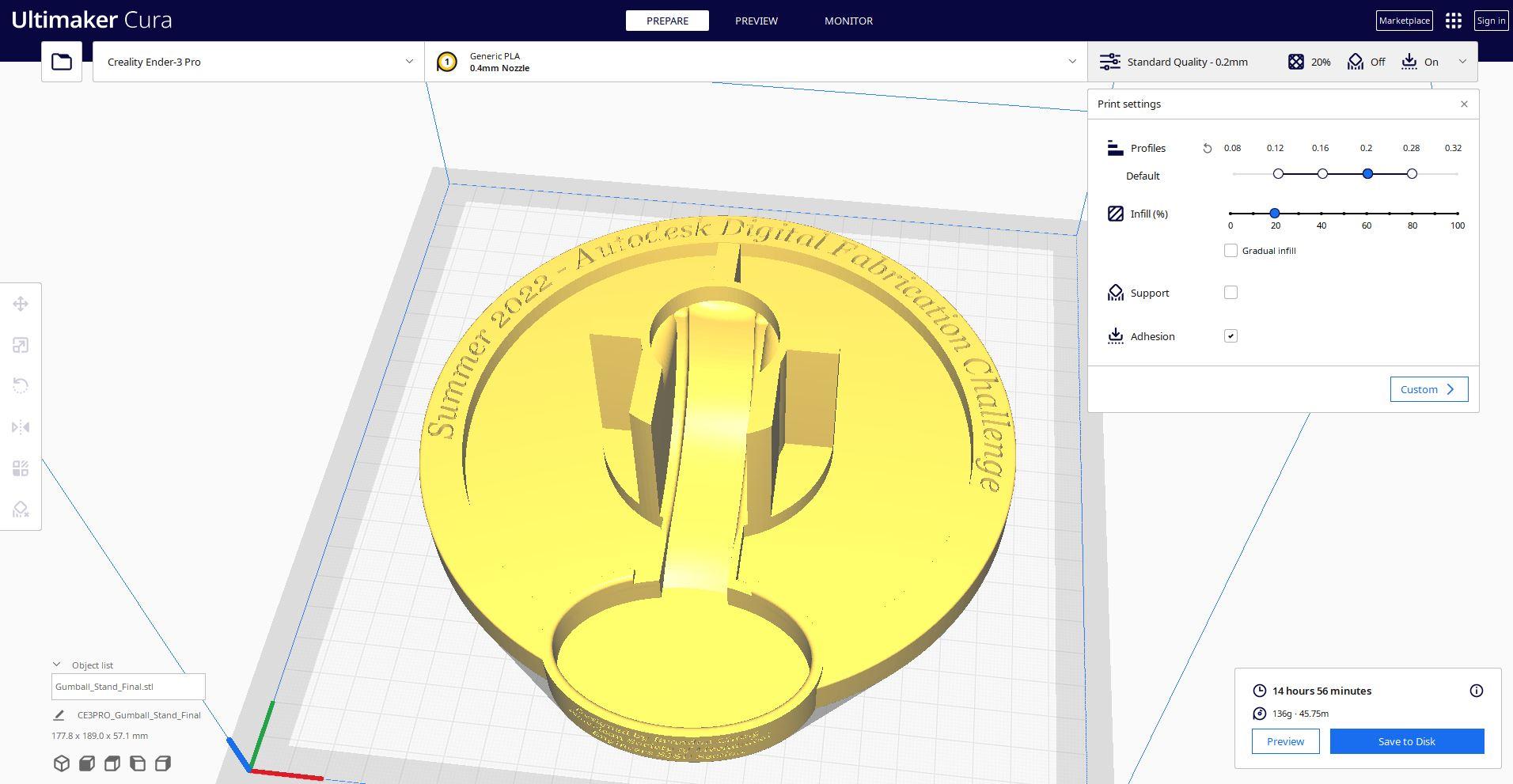This screenshot has height=784, width=1513.
Task: Switch to left side view icon
Action: 138,763
